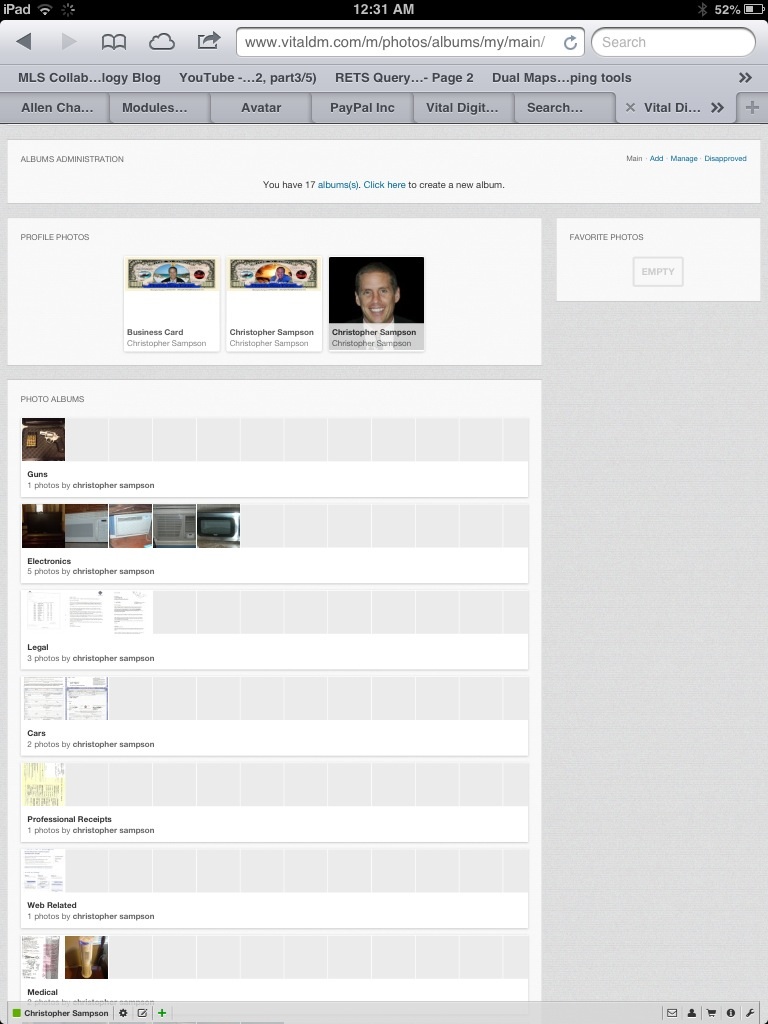Open the Electronics album title
This screenshot has height=1024, width=768.
49,561
